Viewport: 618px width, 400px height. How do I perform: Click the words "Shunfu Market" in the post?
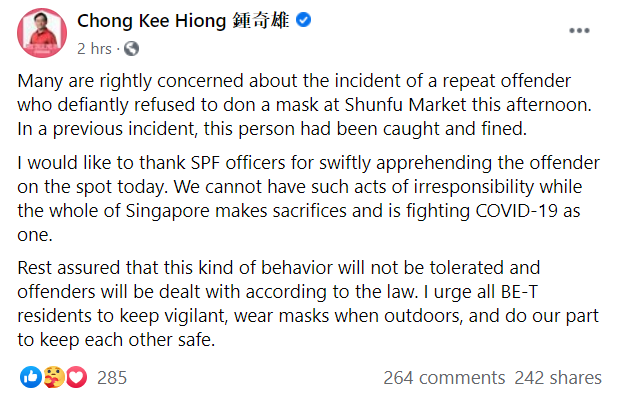point(434,104)
